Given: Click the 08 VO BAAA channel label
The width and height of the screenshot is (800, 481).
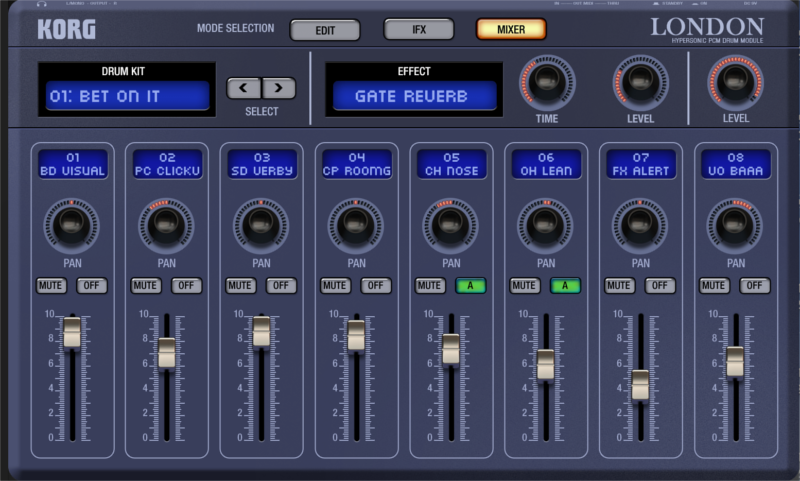Looking at the screenshot, I should (736, 164).
